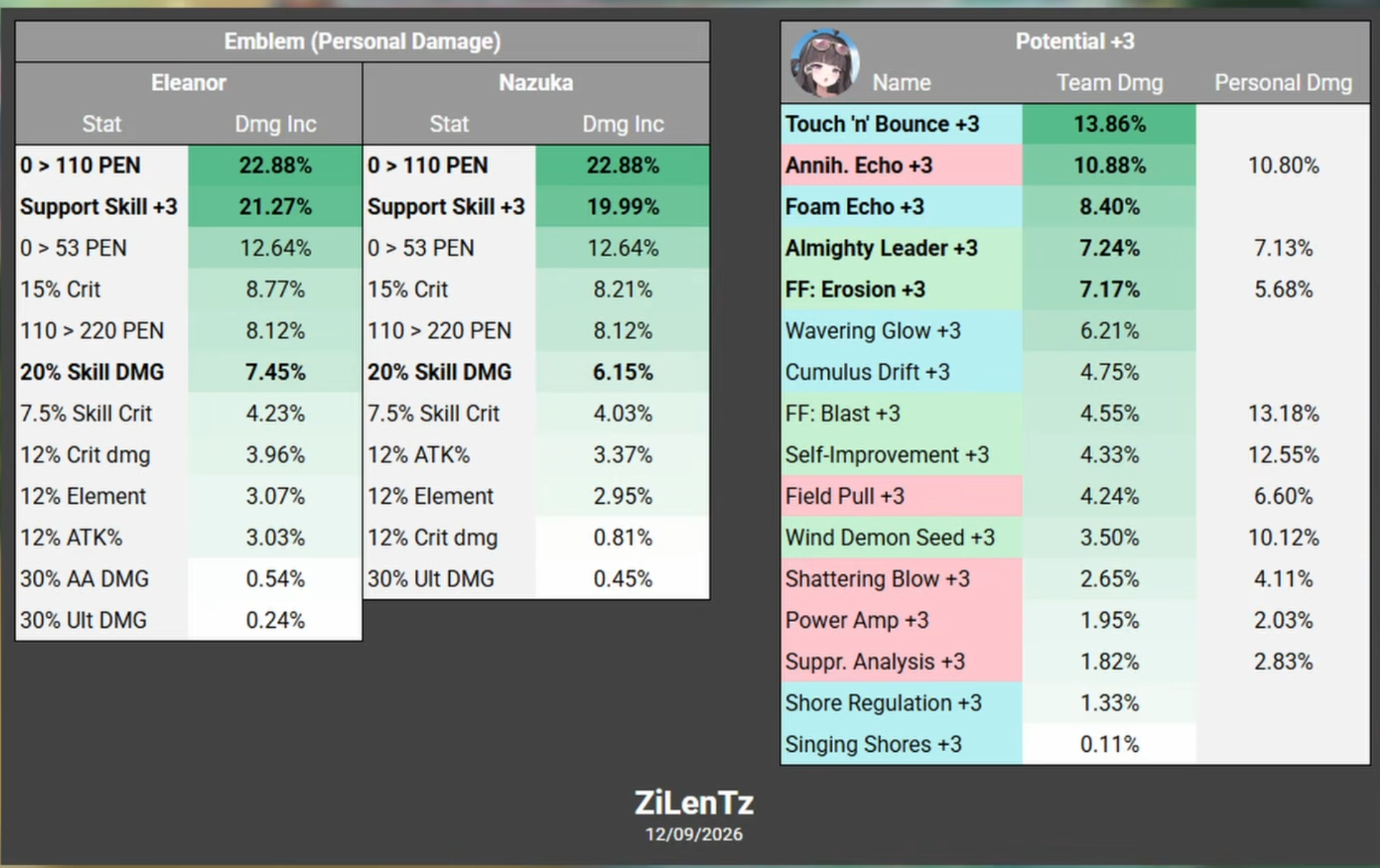
Task: Click the Potential +3 table title
Action: click(x=1075, y=41)
